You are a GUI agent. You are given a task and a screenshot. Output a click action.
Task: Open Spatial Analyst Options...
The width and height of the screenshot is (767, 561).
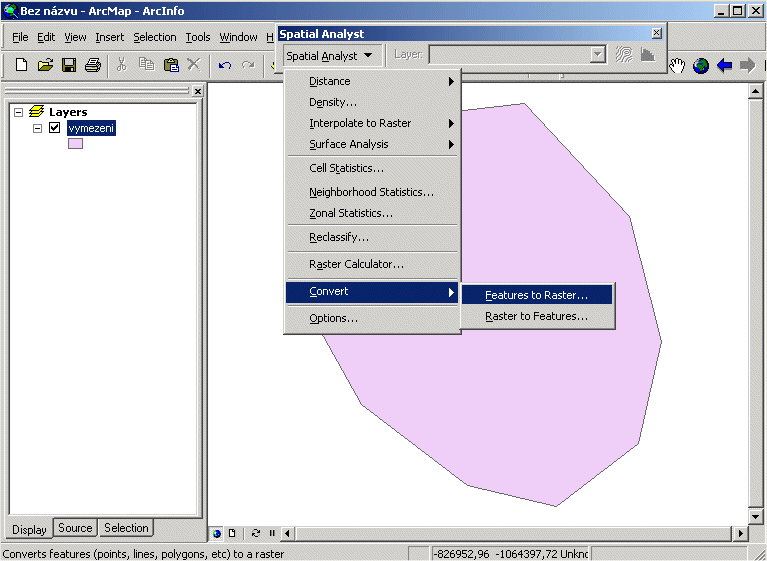(372, 318)
